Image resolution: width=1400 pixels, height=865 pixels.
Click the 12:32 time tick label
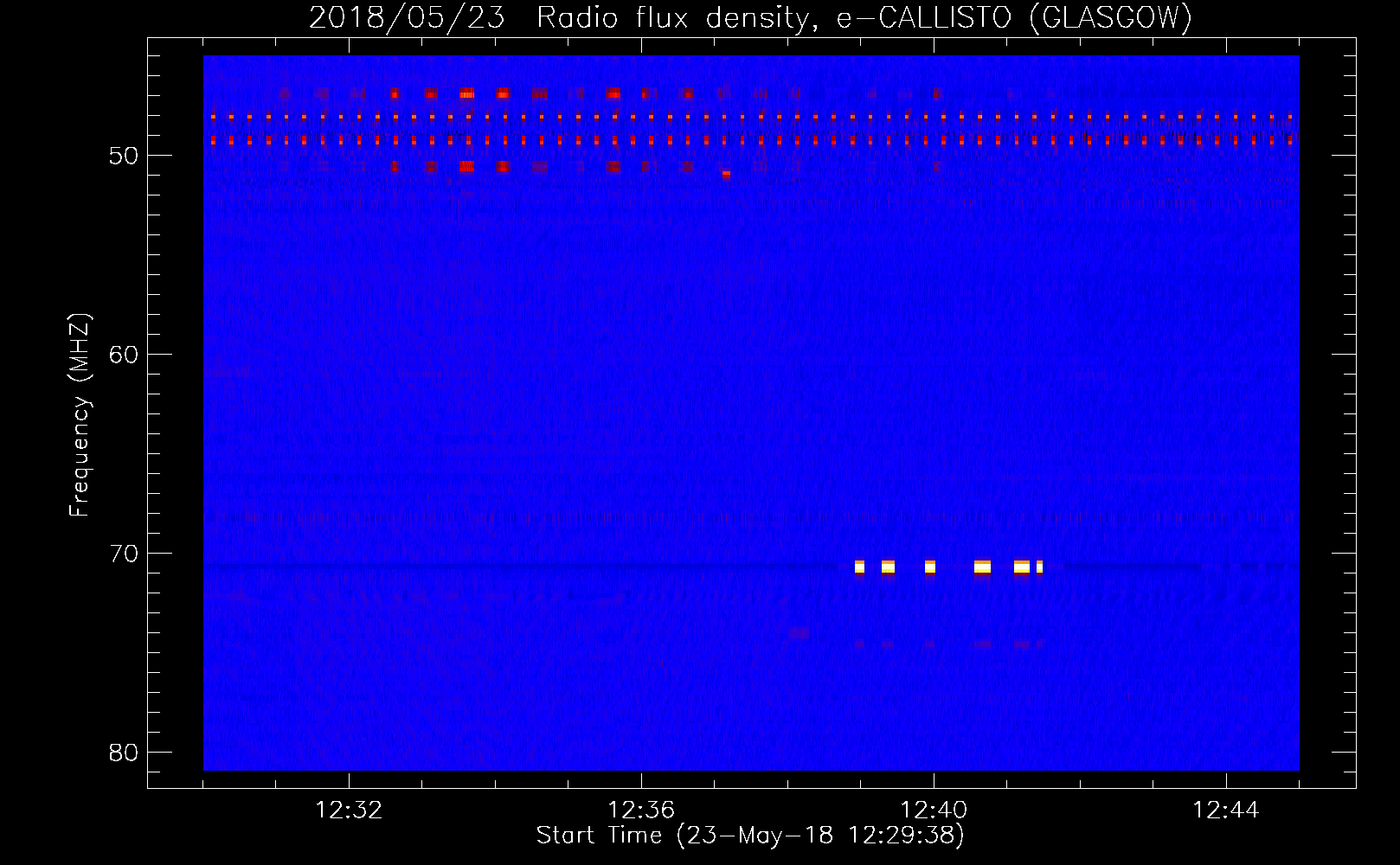tap(349, 811)
